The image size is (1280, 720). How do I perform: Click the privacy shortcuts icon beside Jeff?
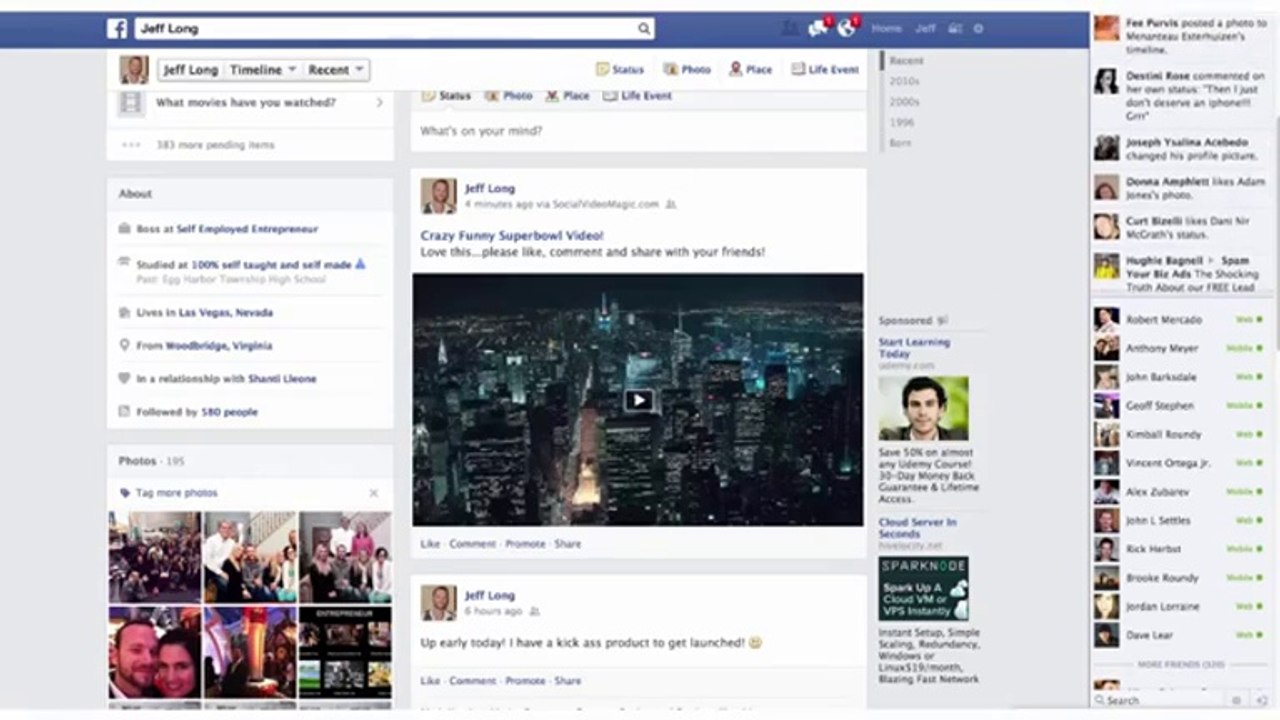(x=955, y=29)
